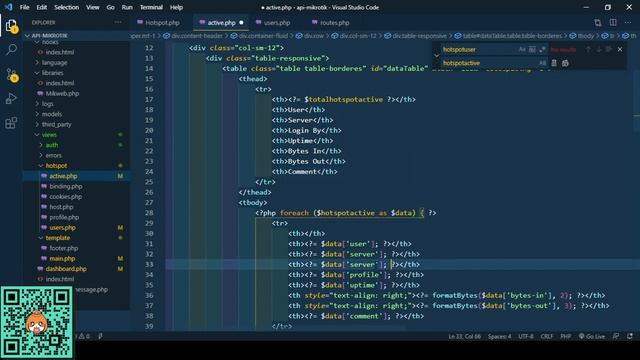Open profile.php in the explorer
The width and height of the screenshot is (640, 360).
64,217
